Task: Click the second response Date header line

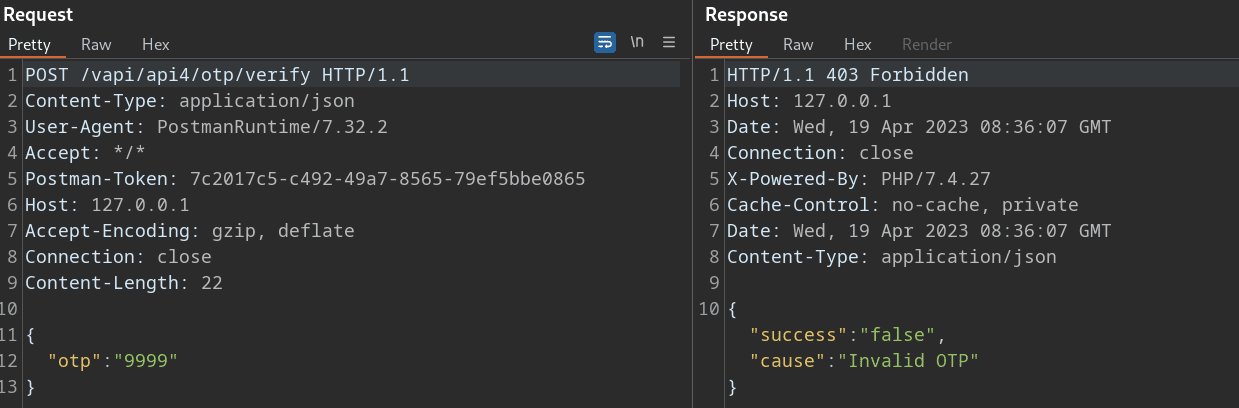Action: [919, 231]
